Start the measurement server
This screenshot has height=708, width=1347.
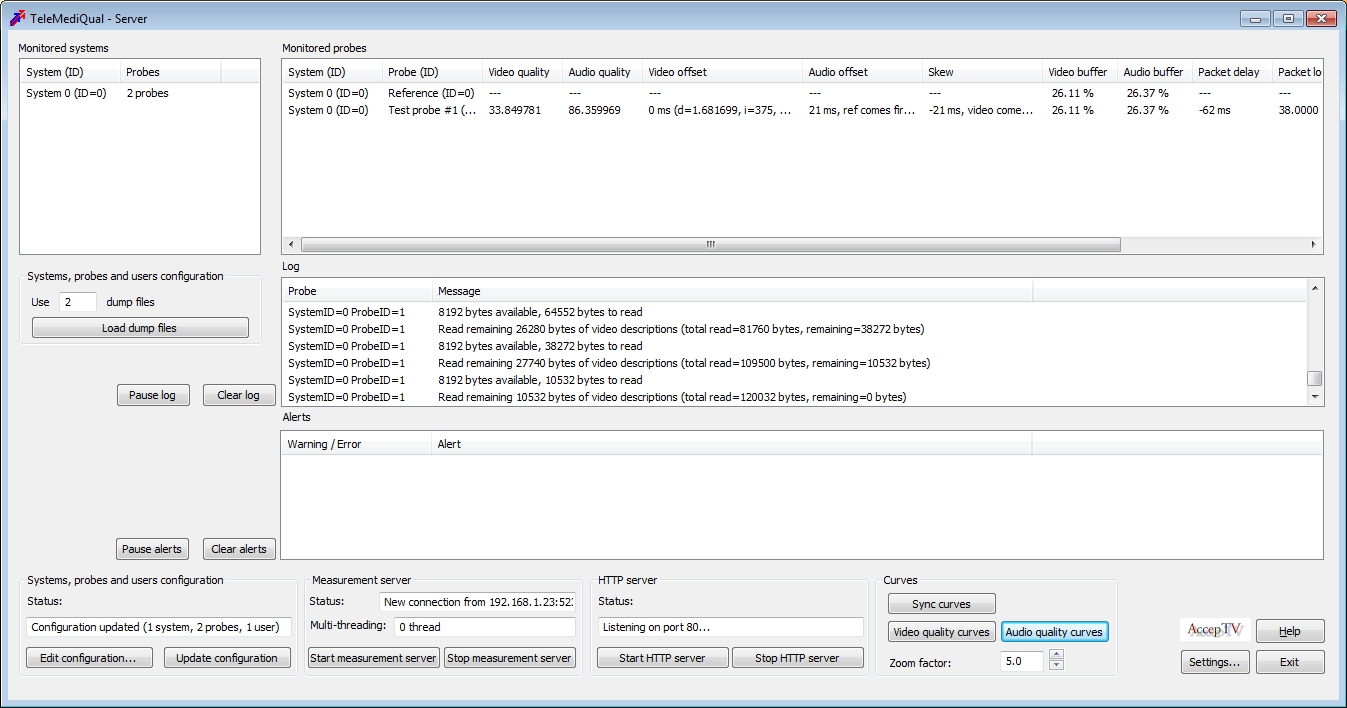pos(373,658)
